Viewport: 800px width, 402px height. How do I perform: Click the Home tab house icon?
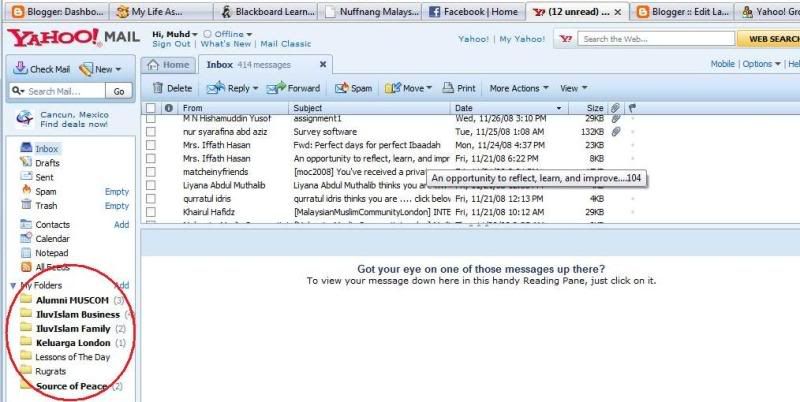153,64
